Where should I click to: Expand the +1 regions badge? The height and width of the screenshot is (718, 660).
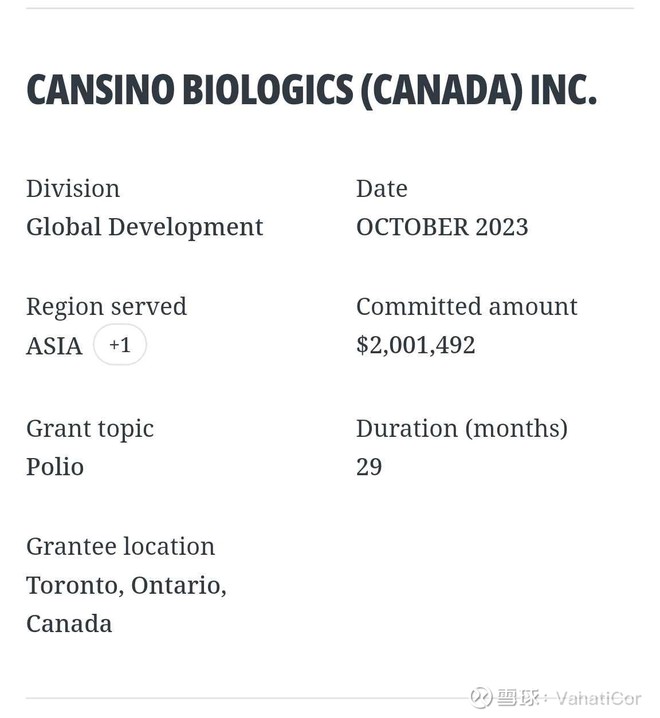120,345
